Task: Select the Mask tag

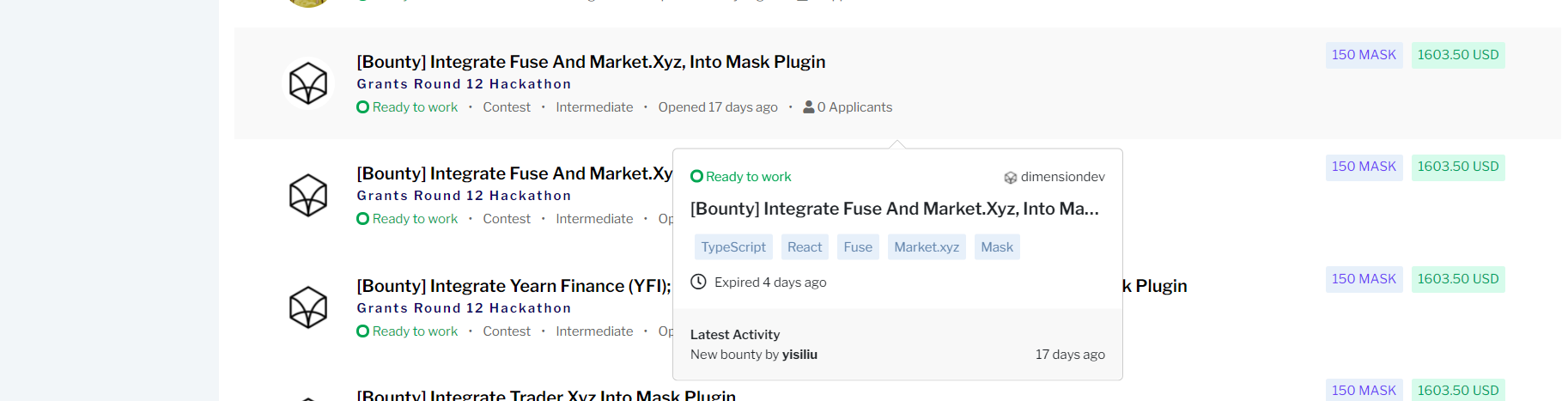Action: point(997,247)
